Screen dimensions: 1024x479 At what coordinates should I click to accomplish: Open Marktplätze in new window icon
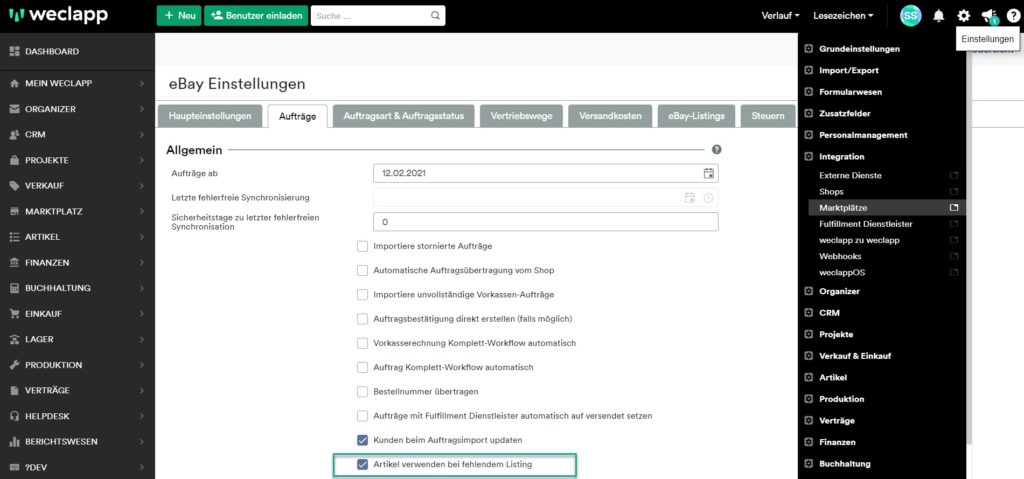(953, 208)
